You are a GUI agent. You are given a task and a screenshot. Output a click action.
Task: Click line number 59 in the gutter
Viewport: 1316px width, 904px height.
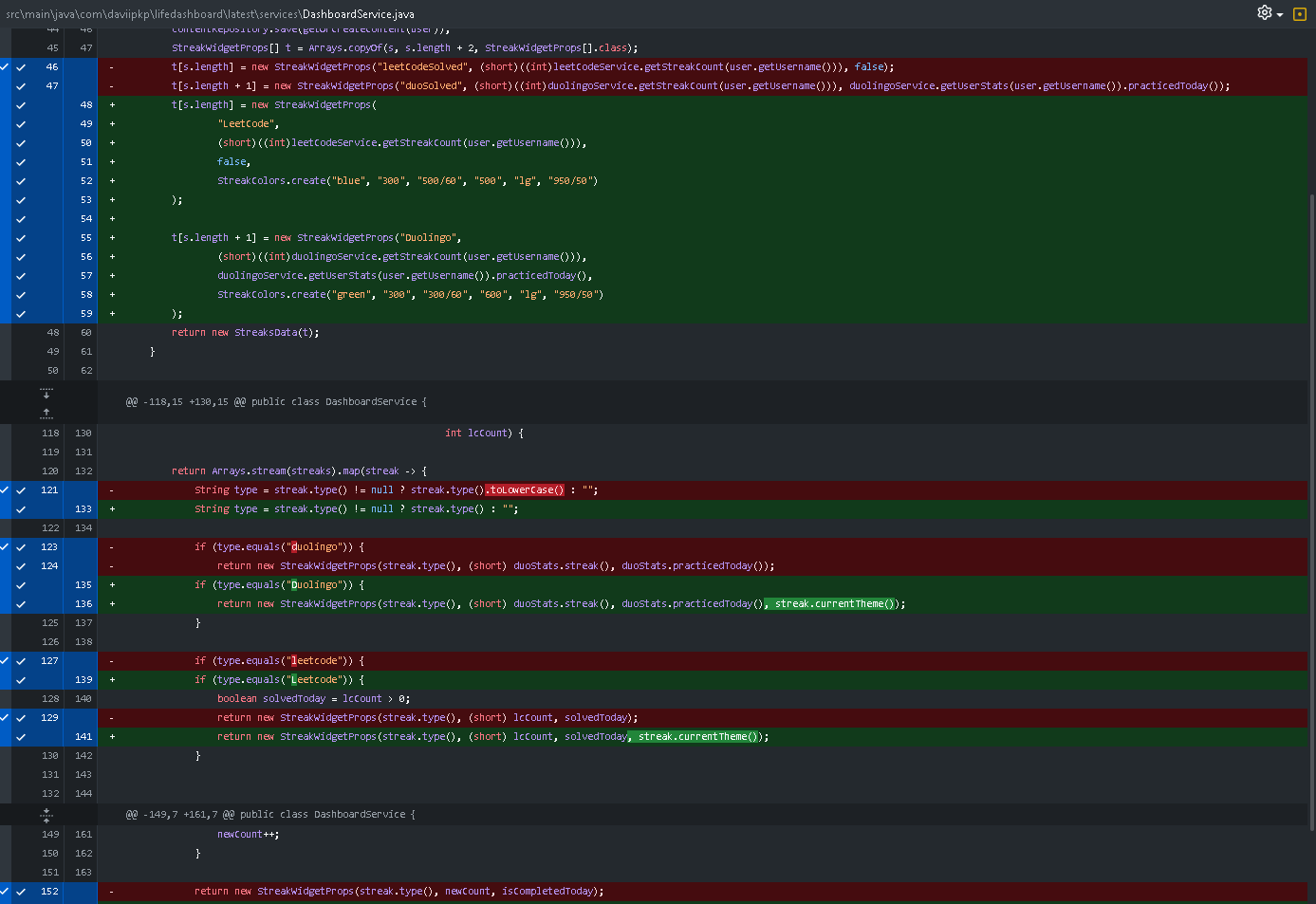point(85,314)
